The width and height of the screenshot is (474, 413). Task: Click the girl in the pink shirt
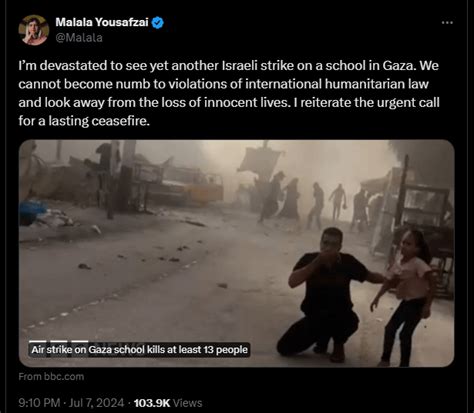tap(405, 297)
